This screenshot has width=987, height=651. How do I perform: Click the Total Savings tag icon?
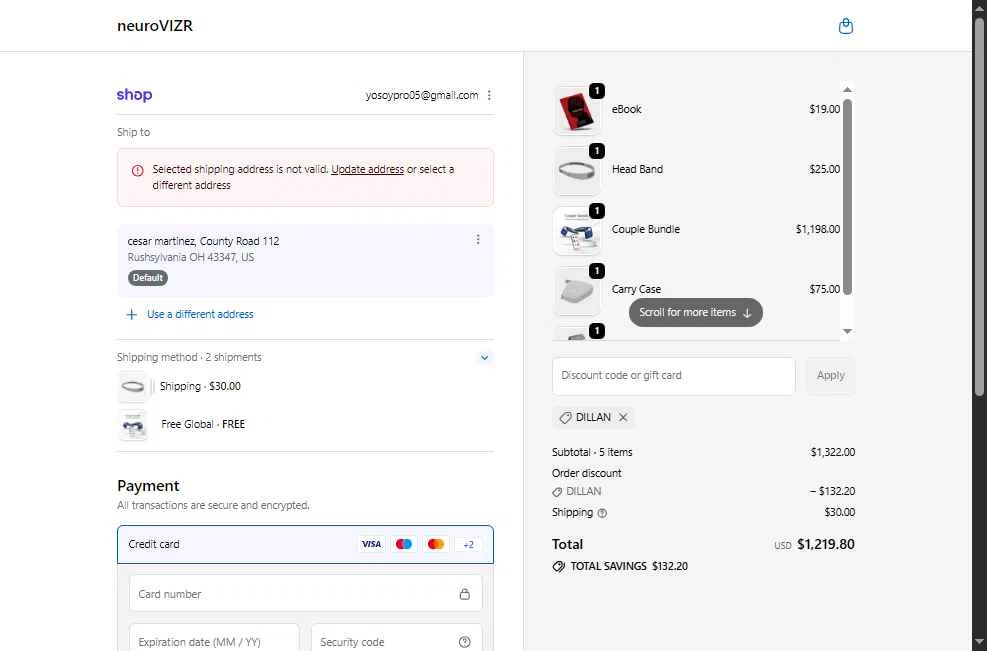[x=558, y=567]
